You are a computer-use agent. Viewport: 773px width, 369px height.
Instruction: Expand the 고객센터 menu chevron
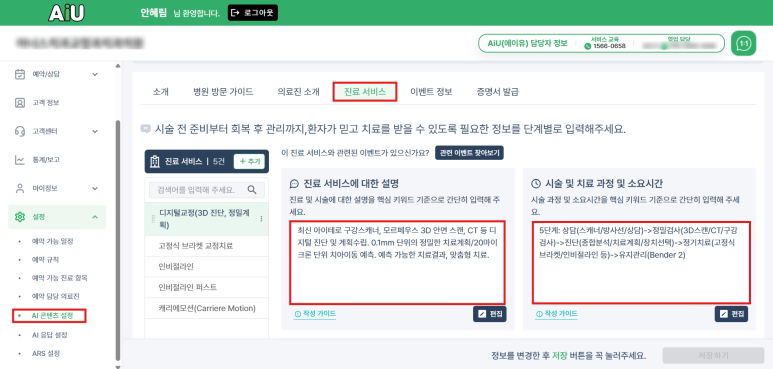click(95, 132)
